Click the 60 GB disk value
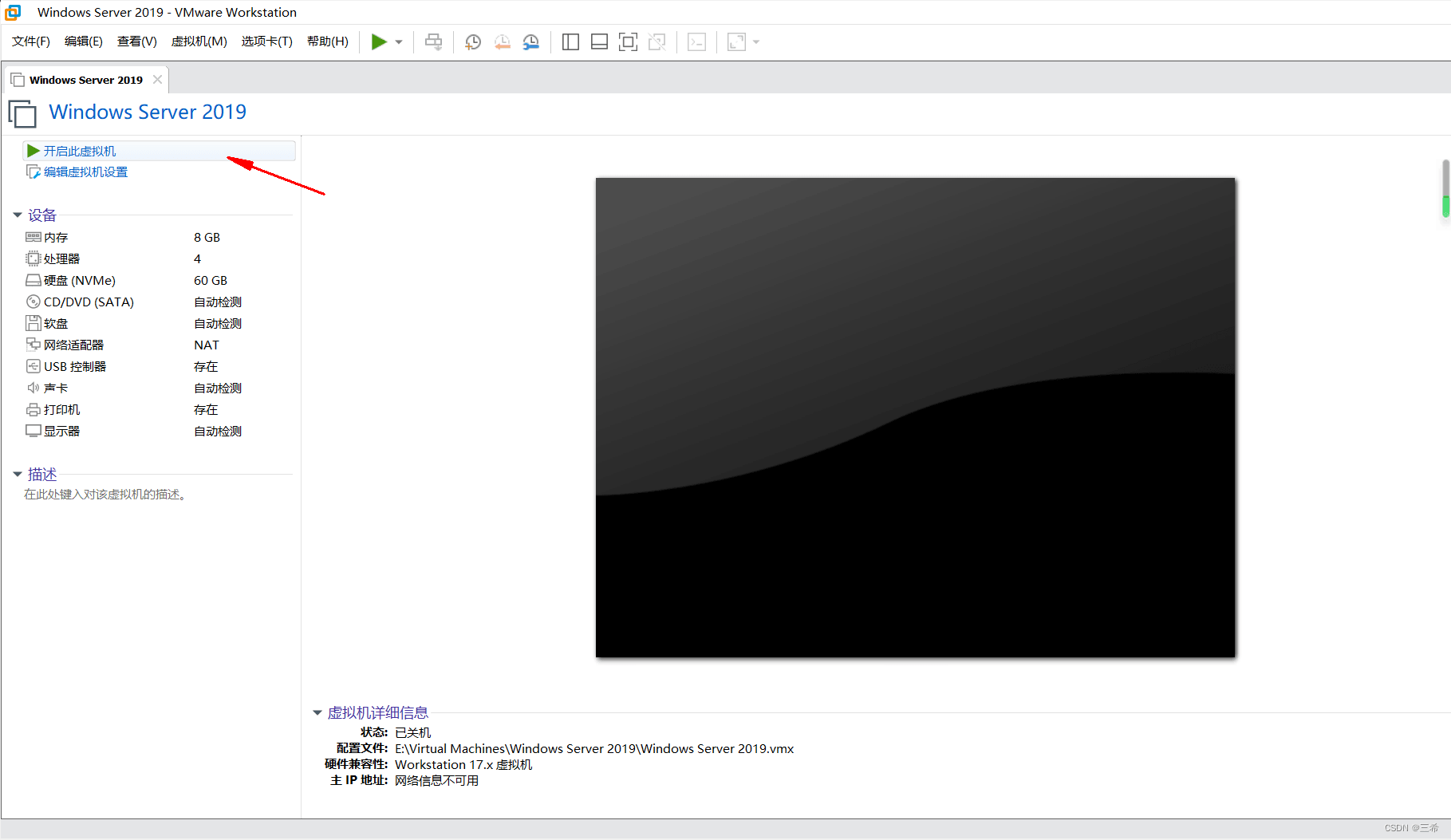Image resolution: width=1451 pixels, height=840 pixels. click(211, 281)
